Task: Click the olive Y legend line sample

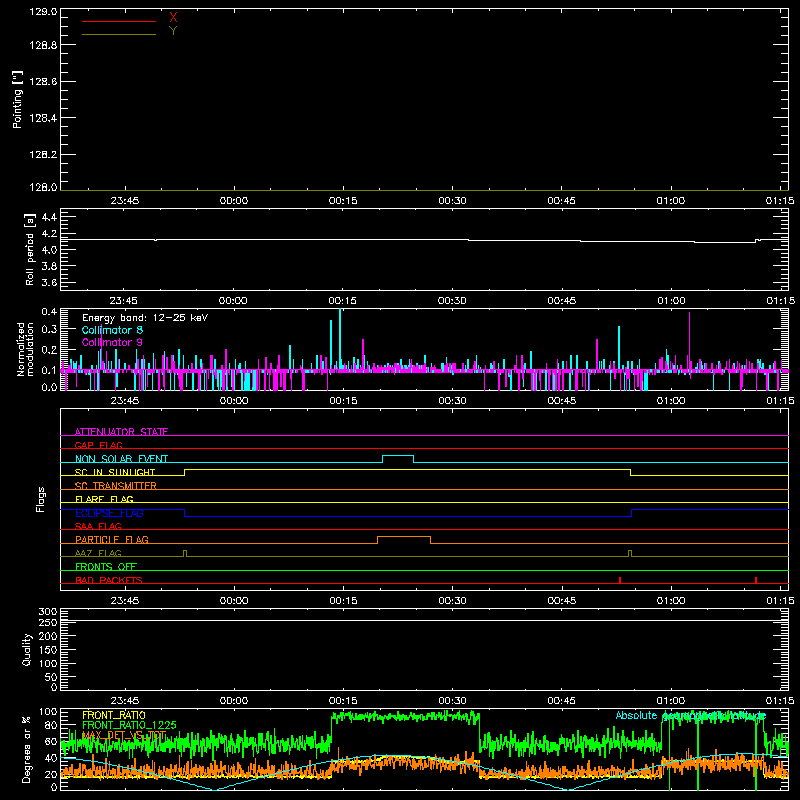Action: [118, 35]
